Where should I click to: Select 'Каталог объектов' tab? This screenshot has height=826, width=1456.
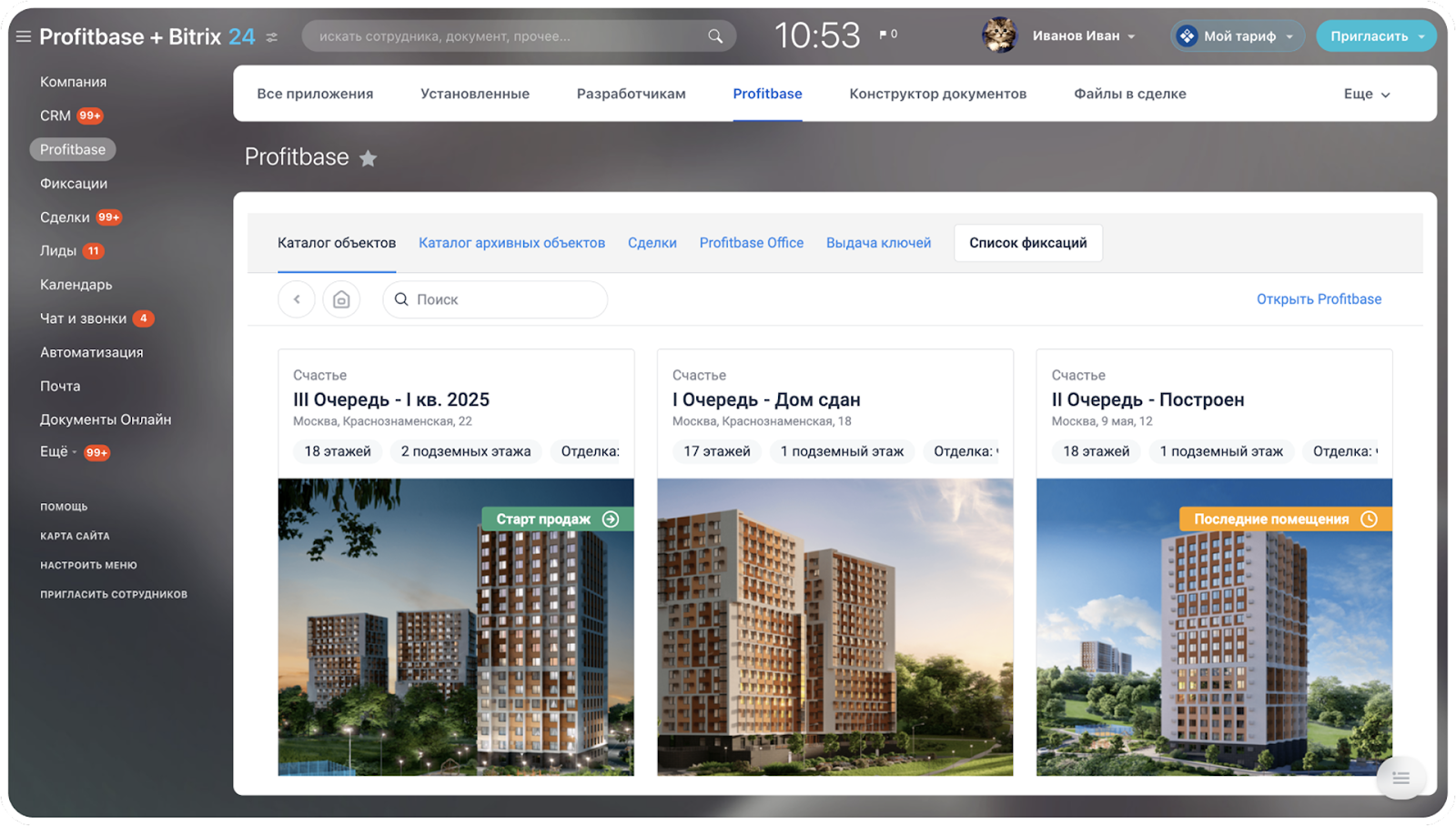click(337, 243)
